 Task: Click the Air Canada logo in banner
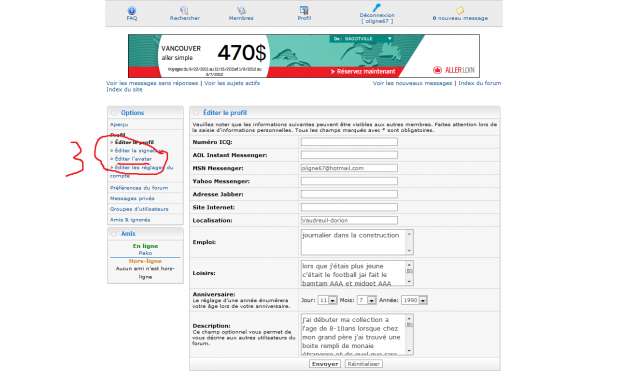[437, 70]
